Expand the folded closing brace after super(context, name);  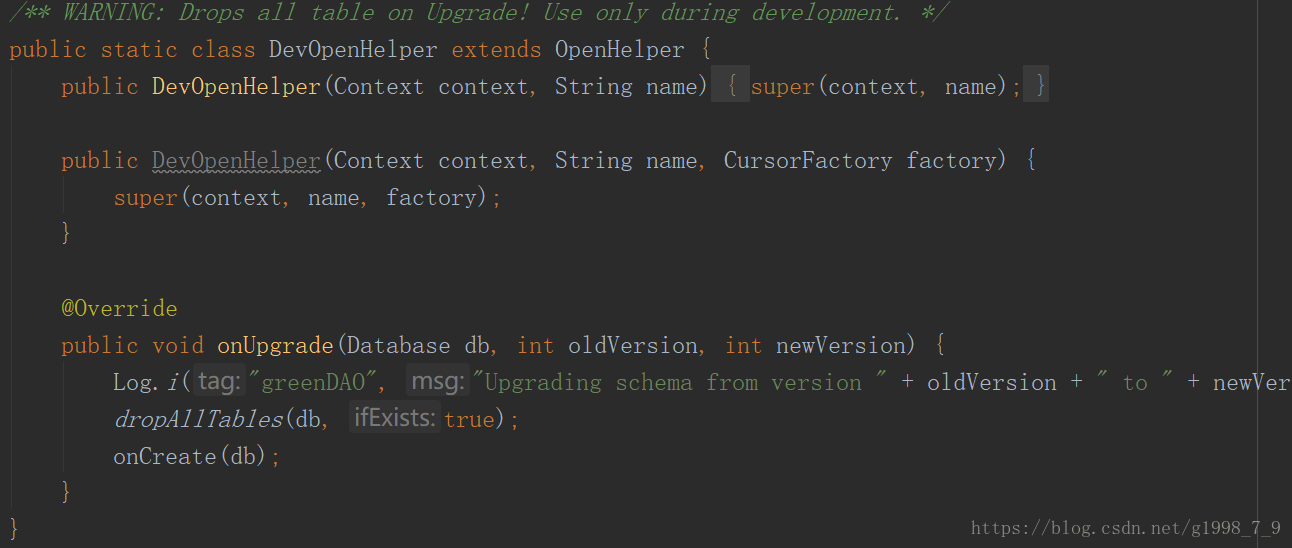pos(1036,86)
